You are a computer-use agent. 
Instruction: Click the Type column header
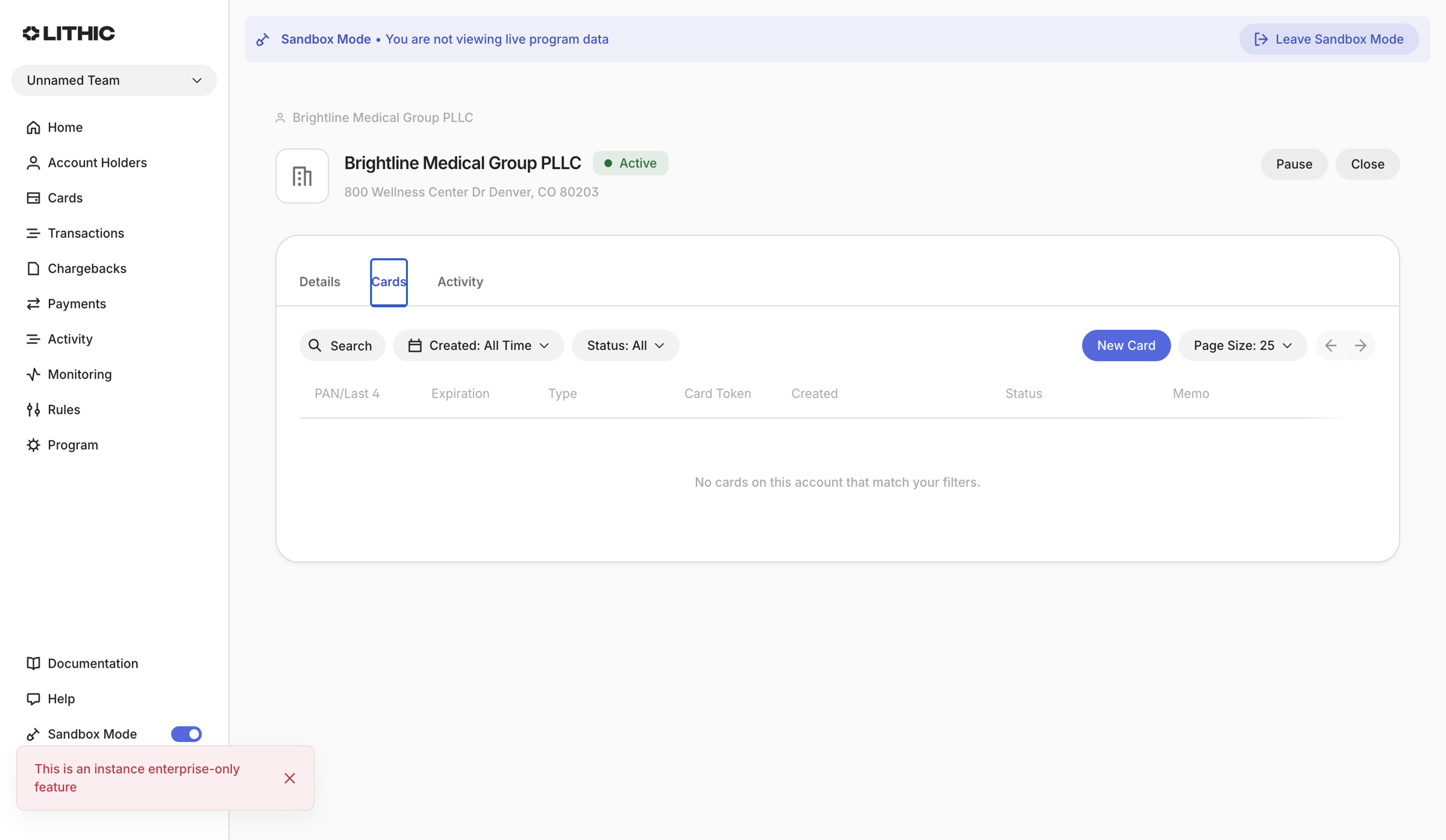pos(562,394)
